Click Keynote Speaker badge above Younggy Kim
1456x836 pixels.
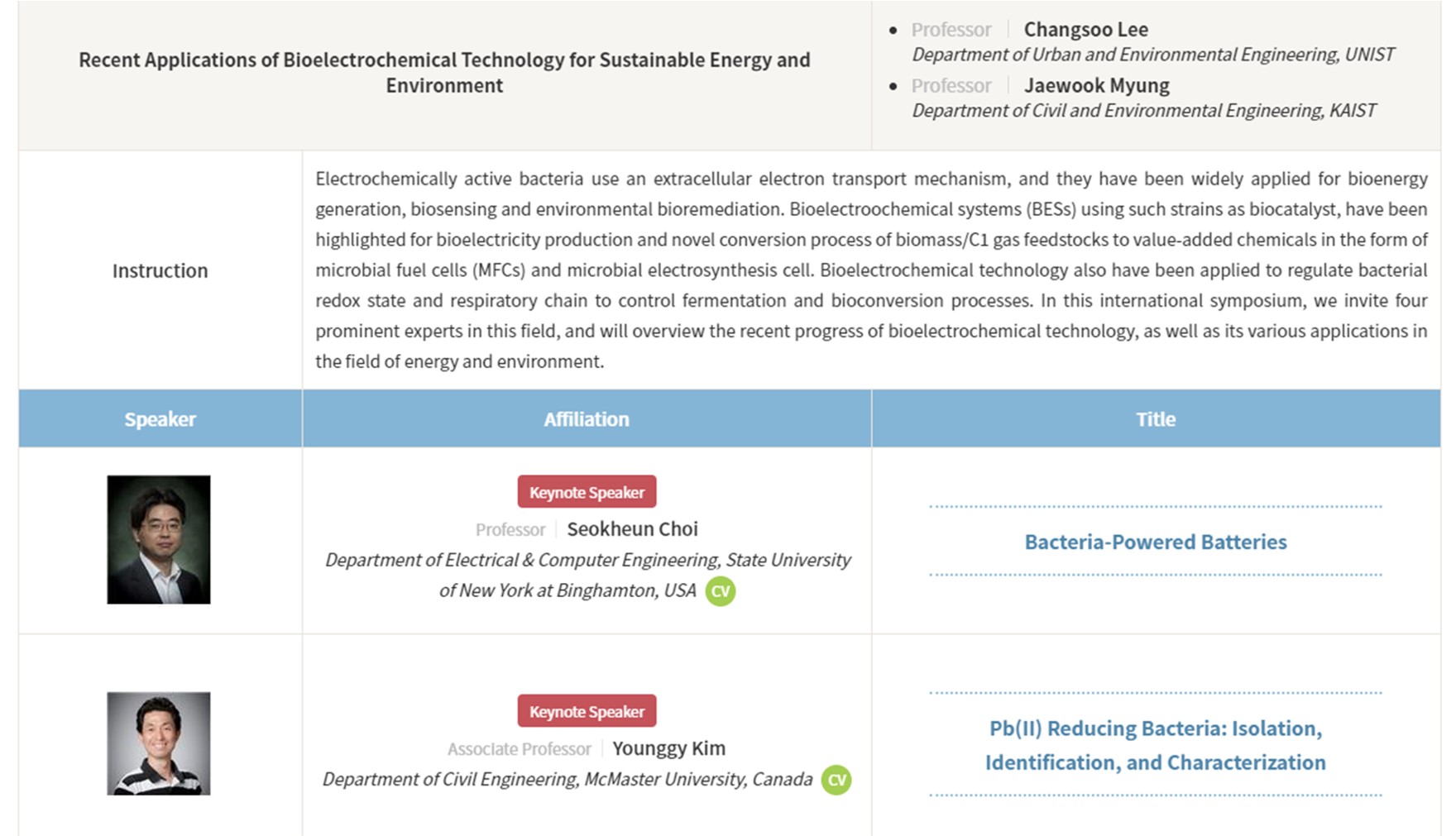pyautogui.click(x=587, y=711)
